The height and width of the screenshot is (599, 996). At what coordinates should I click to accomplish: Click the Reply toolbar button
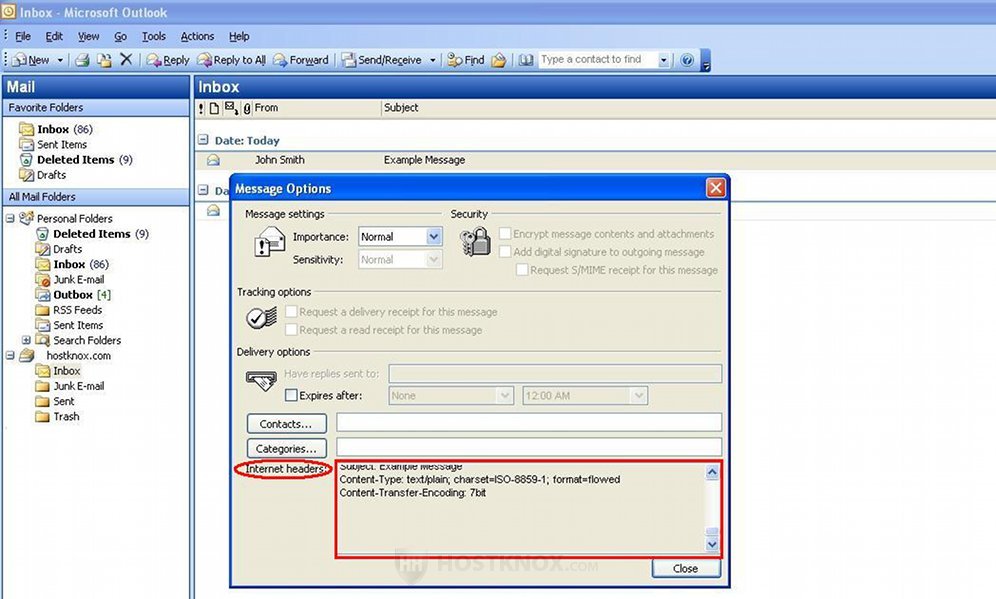tap(168, 60)
